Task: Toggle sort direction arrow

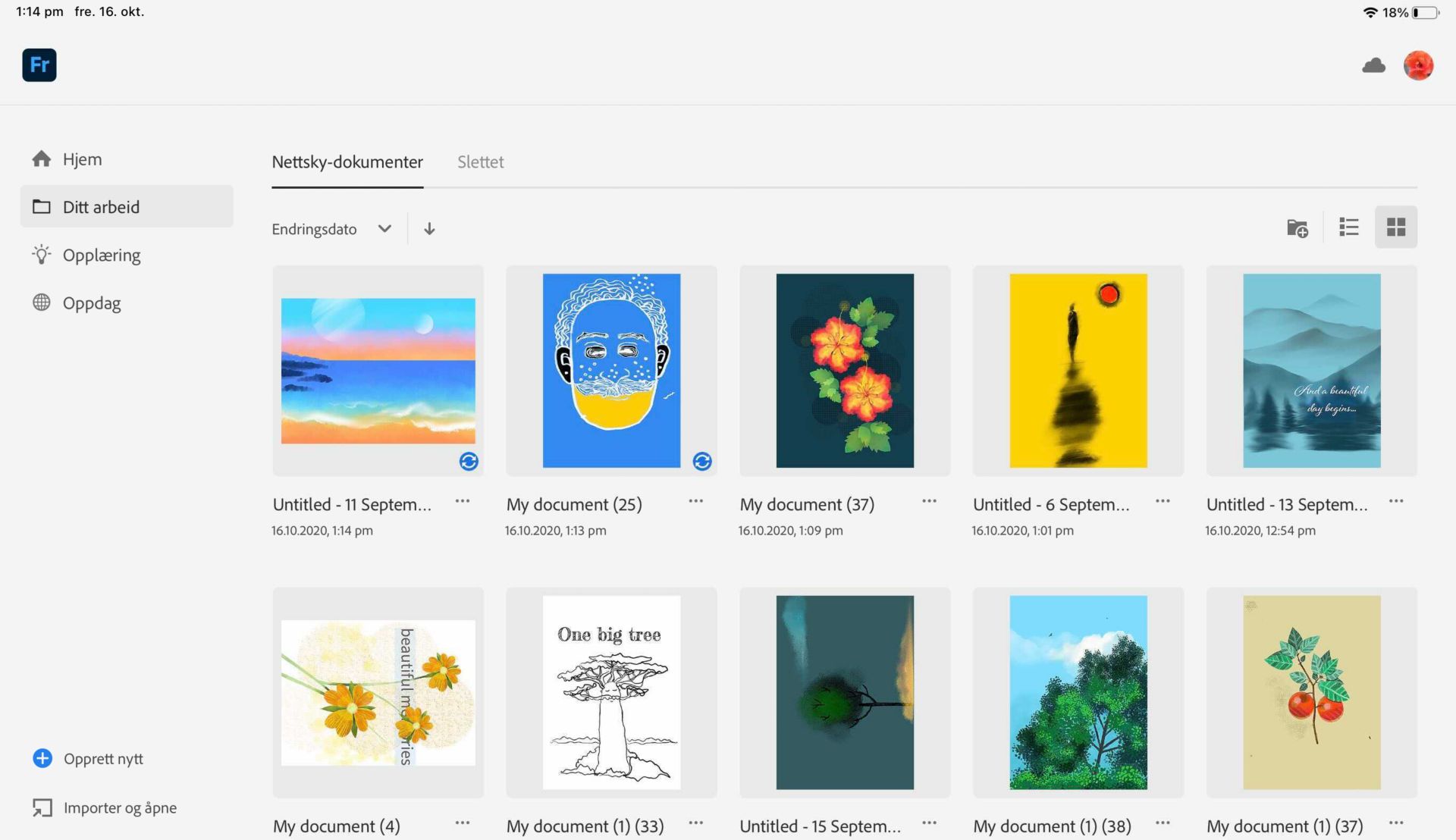Action: pos(429,229)
